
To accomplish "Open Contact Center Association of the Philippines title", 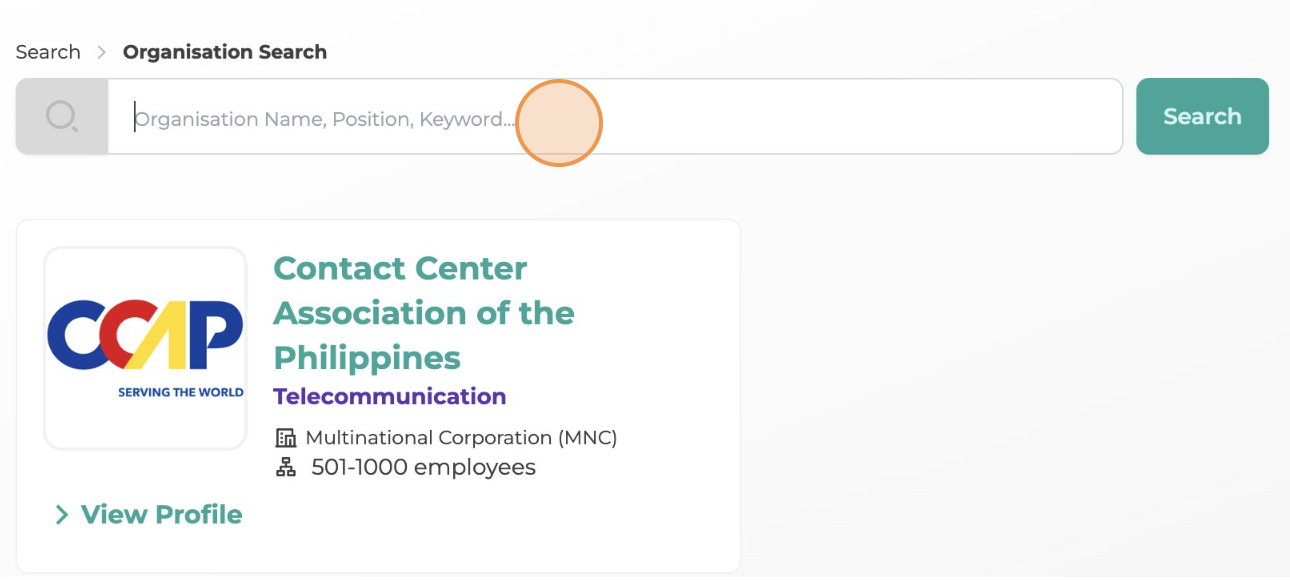I will [424, 313].
